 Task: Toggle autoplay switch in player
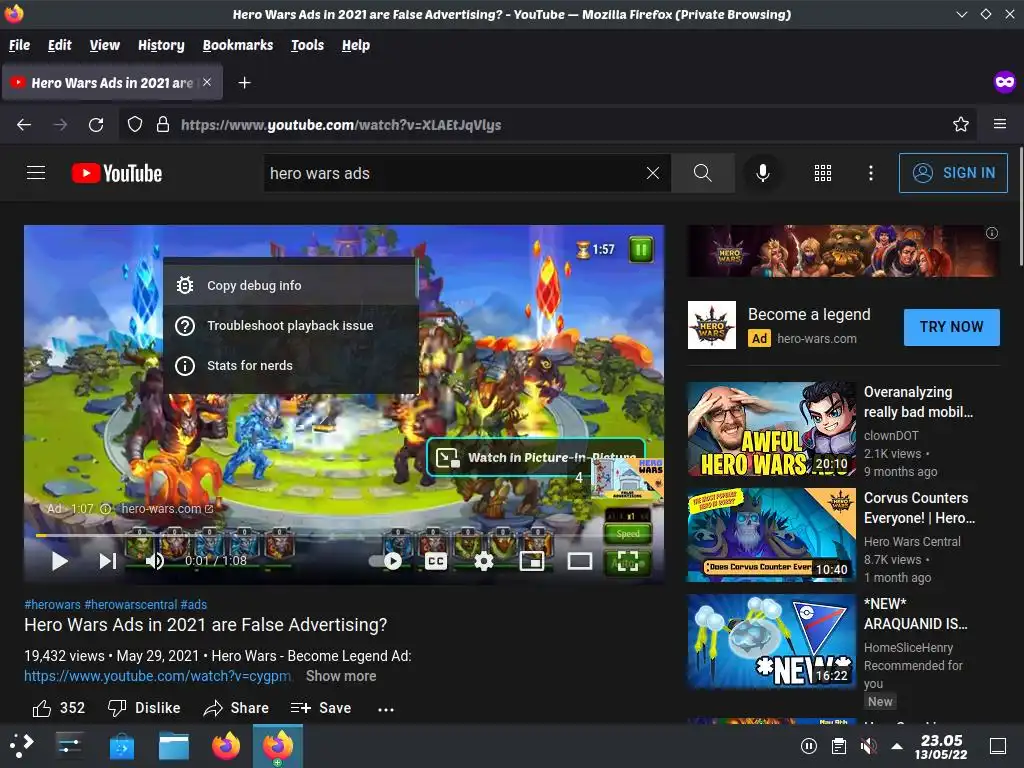coord(386,561)
